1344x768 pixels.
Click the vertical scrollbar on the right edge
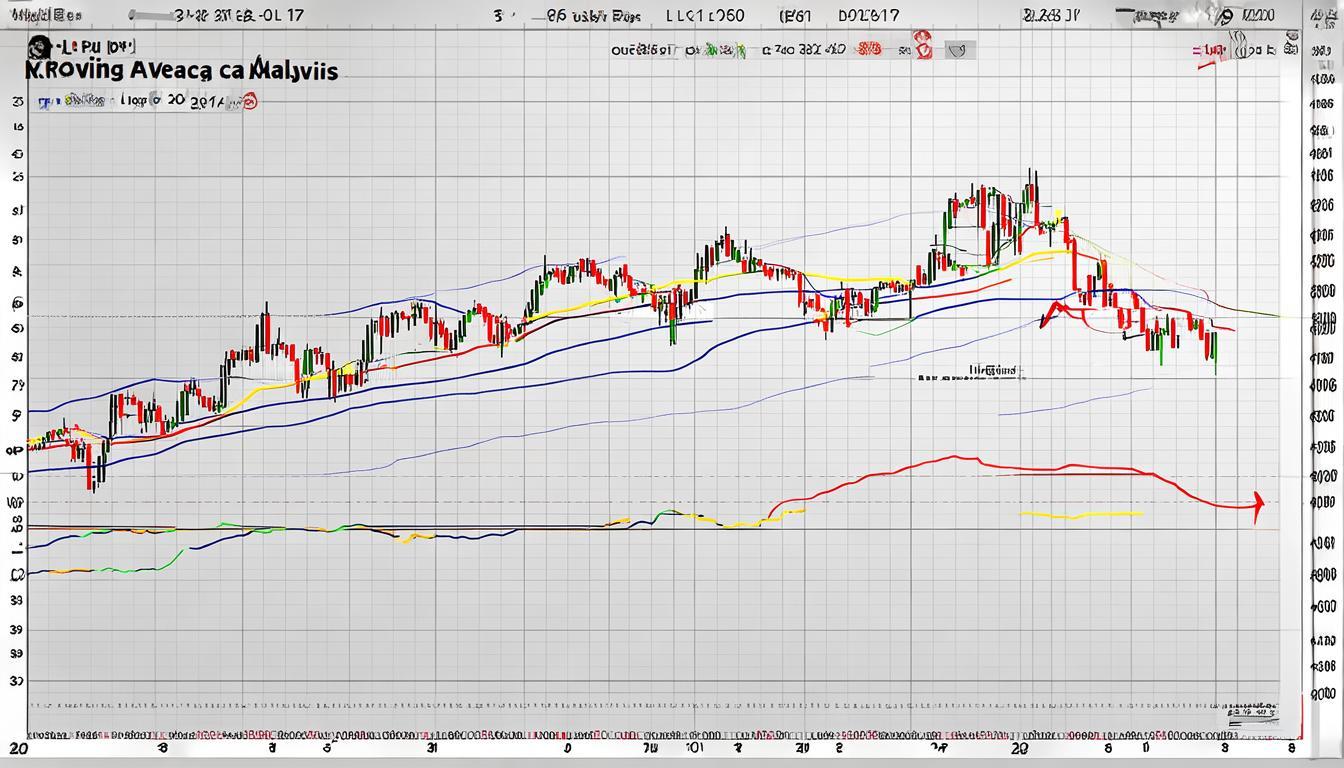(x=1304, y=400)
